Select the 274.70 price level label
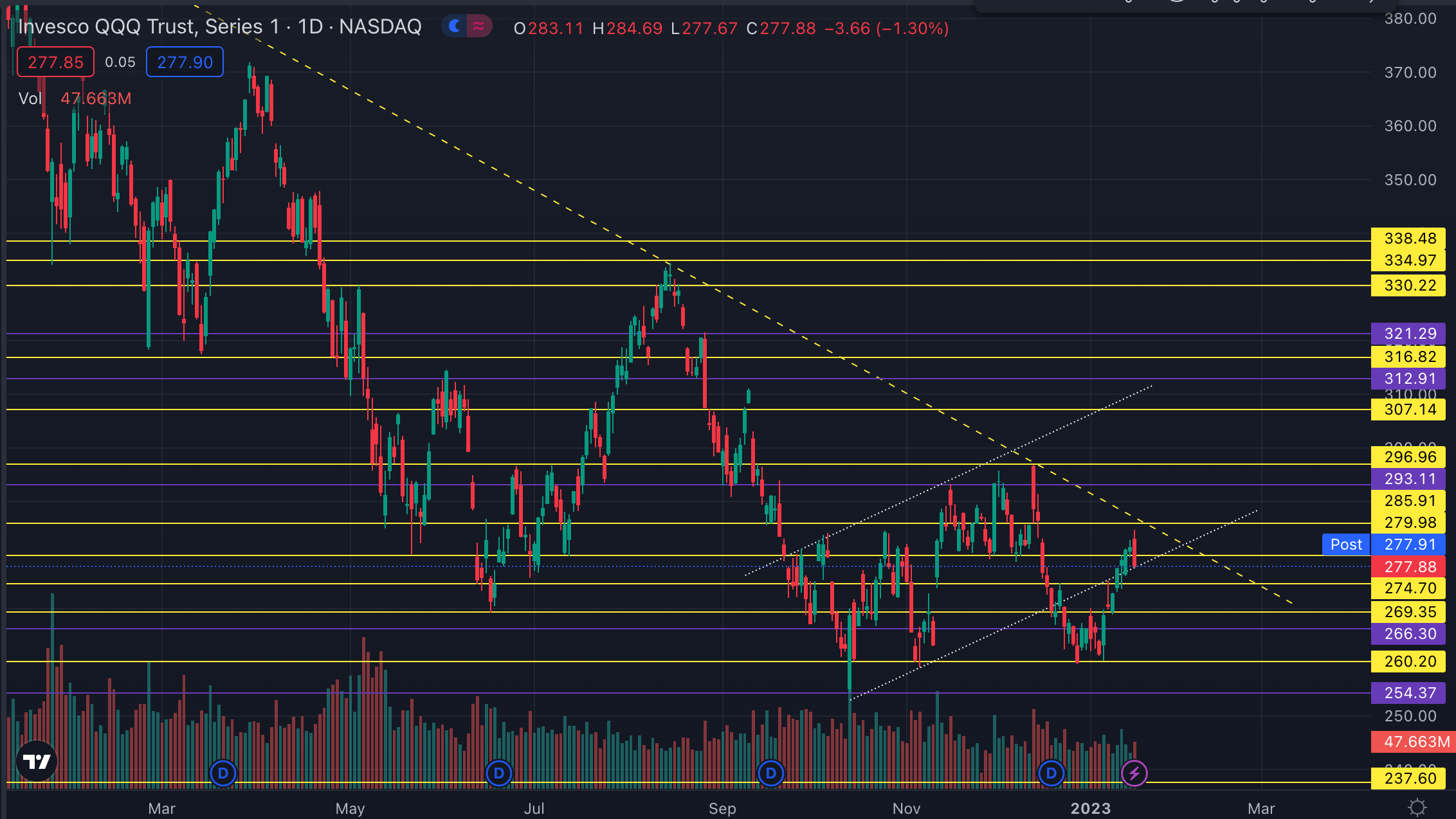The width and height of the screenshot is (1456, 819). point(1408,588)
